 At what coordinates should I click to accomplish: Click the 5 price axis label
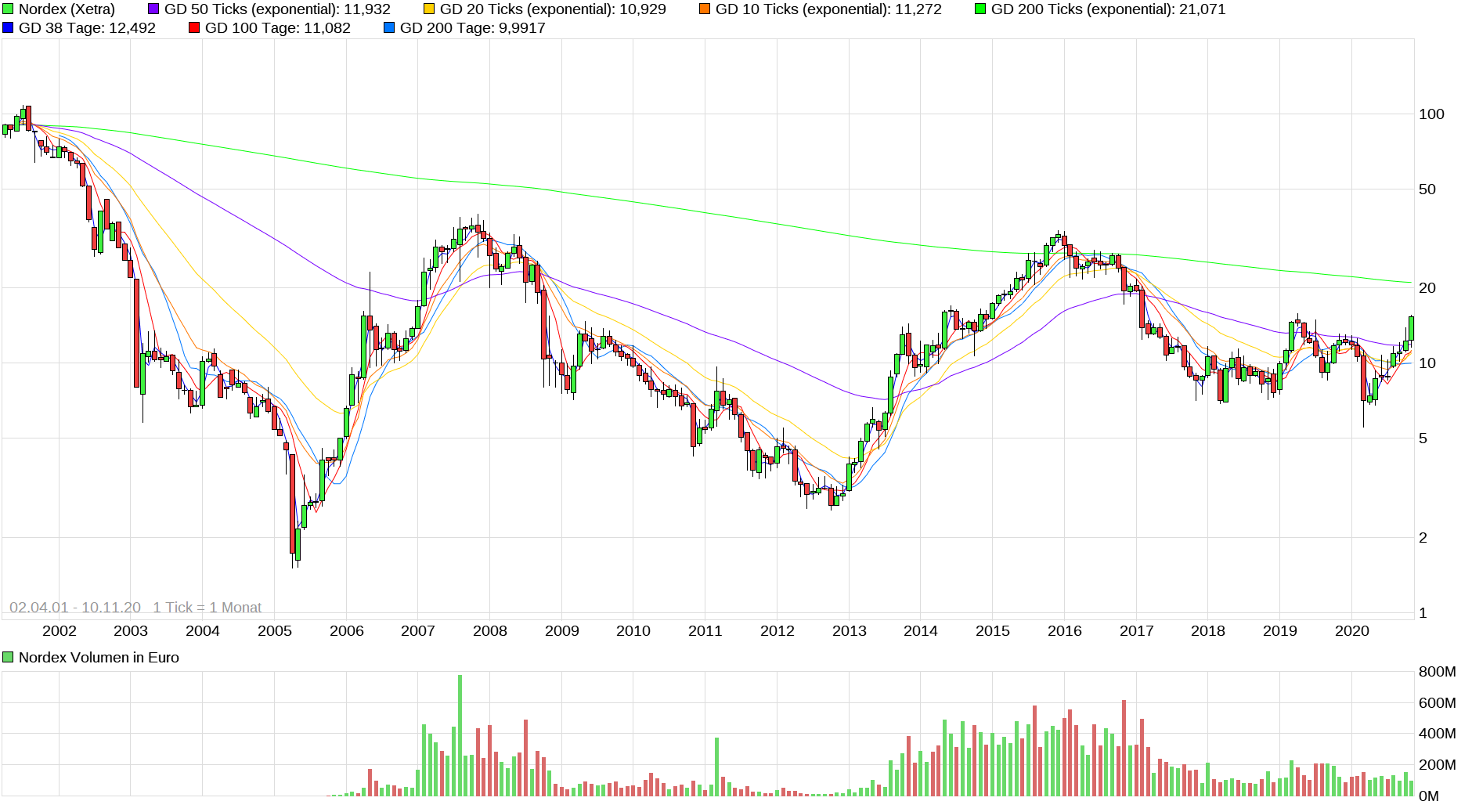point(1423,438)
